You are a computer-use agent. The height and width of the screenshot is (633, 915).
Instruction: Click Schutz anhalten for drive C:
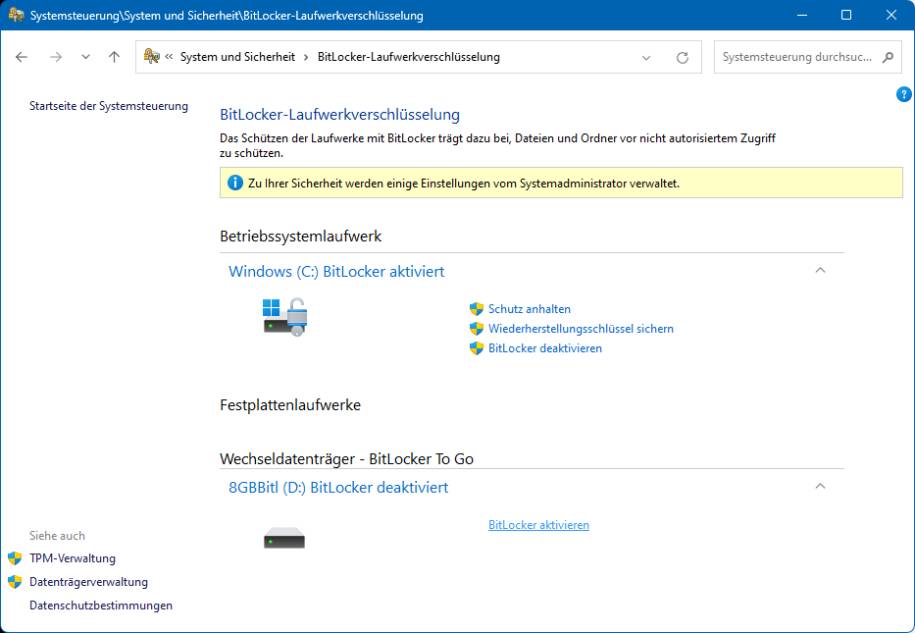pyautogui.click(x=527, y=309)
